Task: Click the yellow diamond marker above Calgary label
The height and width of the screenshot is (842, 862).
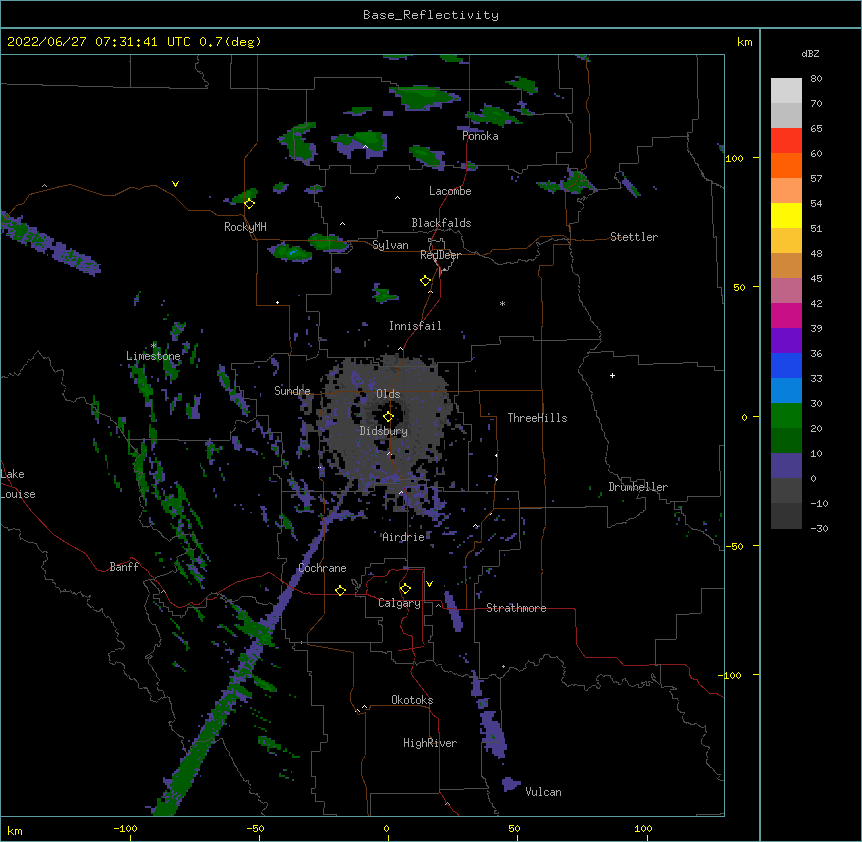Action: (405, 589)
